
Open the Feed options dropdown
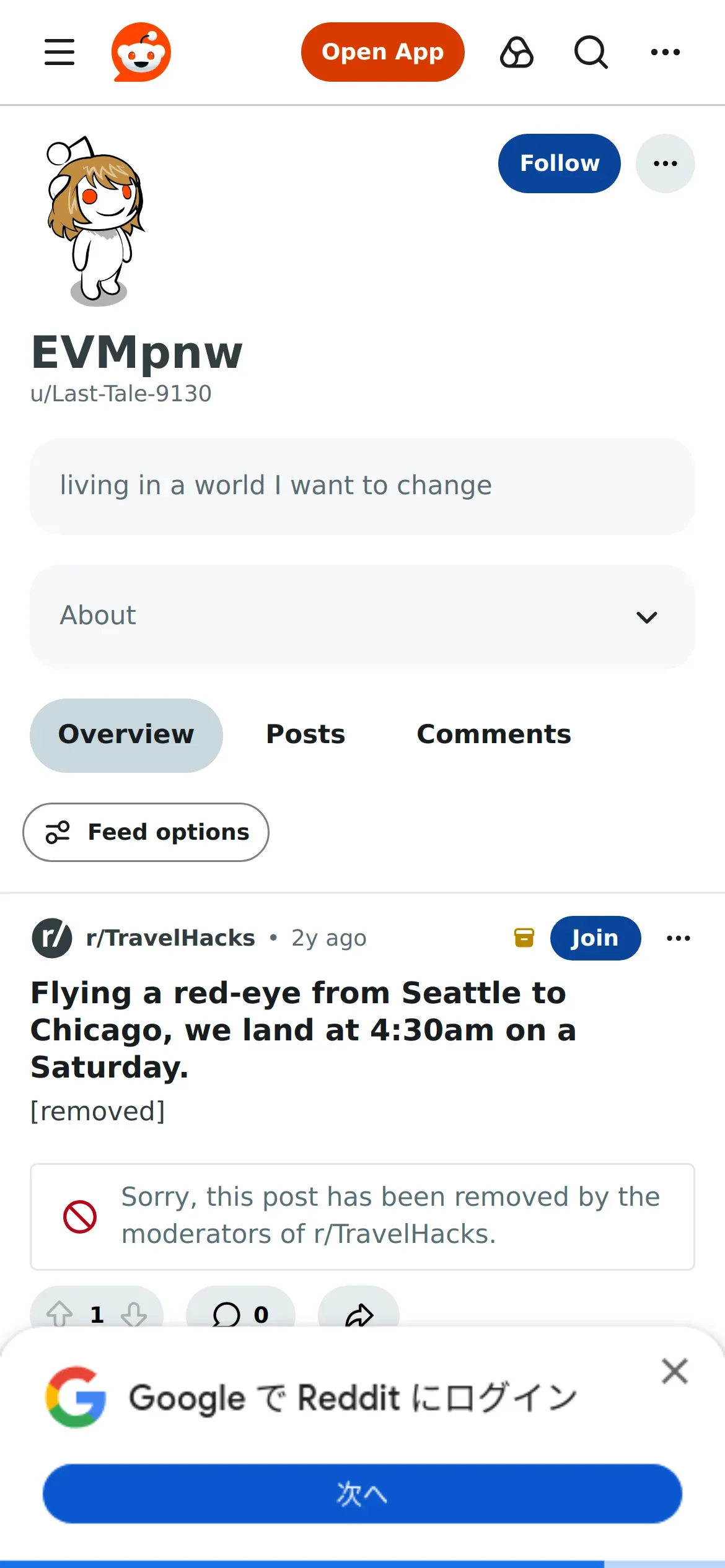[146, 832]
